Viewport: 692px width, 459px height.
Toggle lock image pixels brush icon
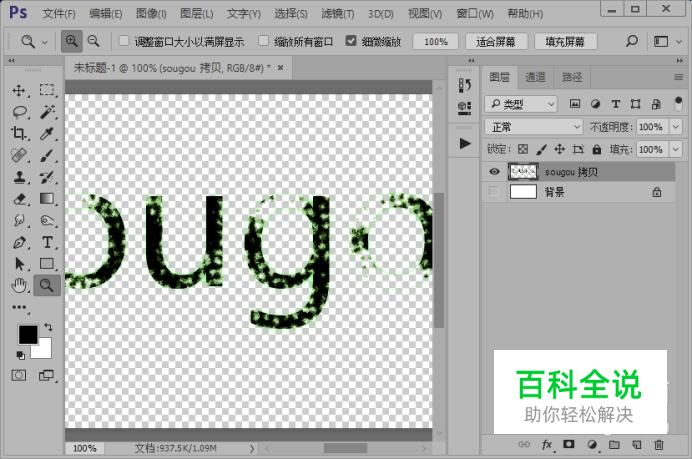coord(541,150)
